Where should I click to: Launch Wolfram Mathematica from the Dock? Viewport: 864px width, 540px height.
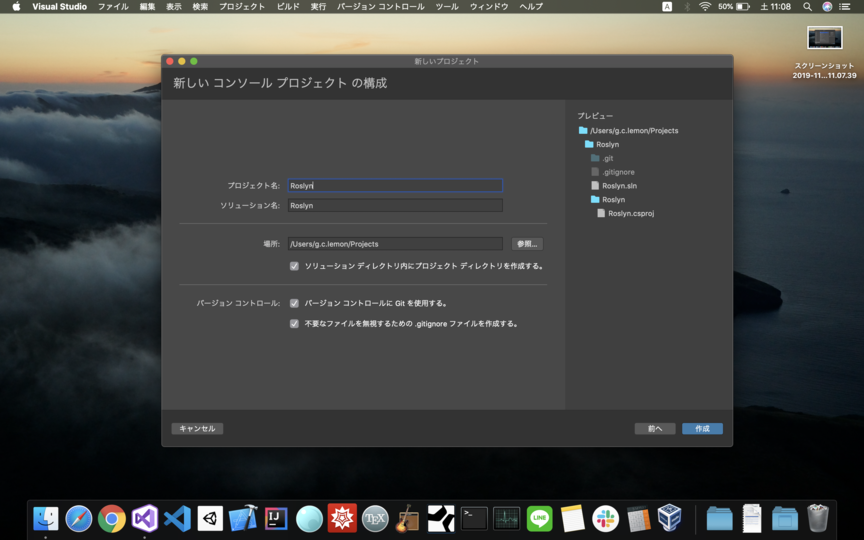point(342,519)
